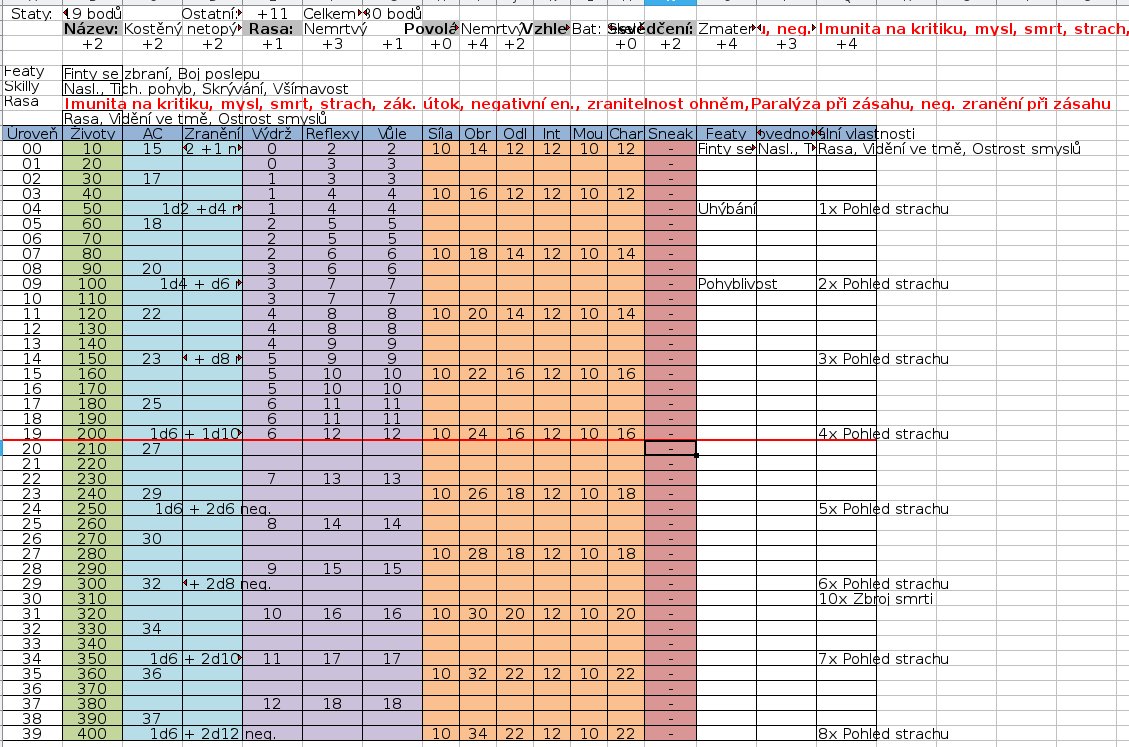
Task: Click the Uhýbání feat cell
Action: 726,209
